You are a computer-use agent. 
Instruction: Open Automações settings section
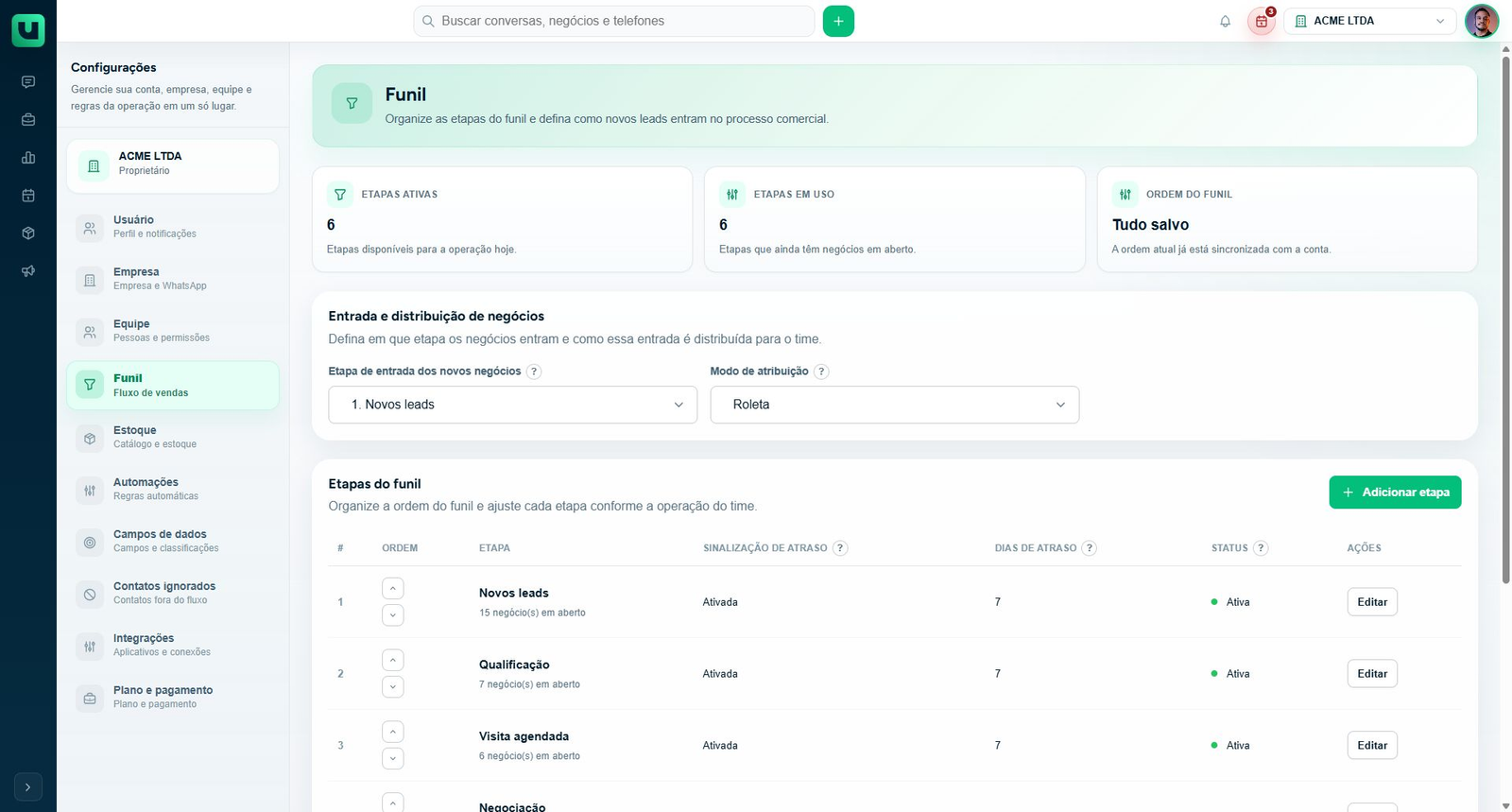pyautogui.click(x=173, y=489)
